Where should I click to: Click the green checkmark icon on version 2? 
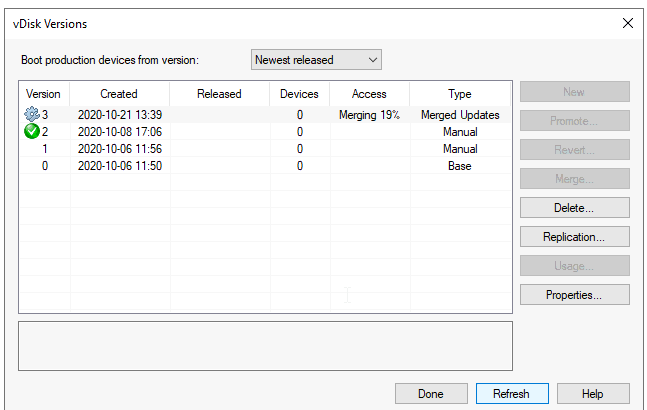pyautogui.click(x=32, y=132)
